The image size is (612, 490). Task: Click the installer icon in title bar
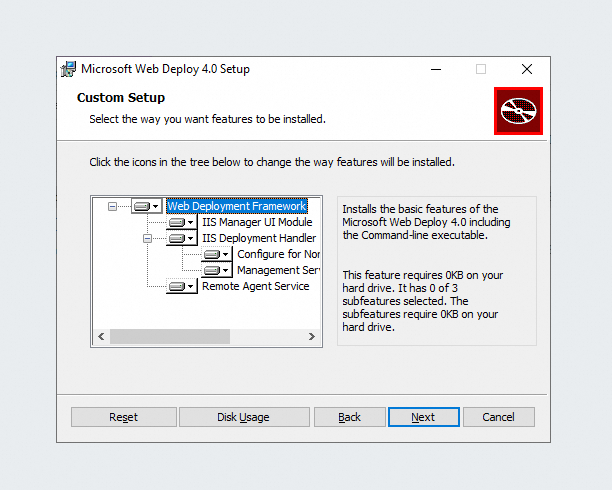pyautogui.click(x=69, y=69)
